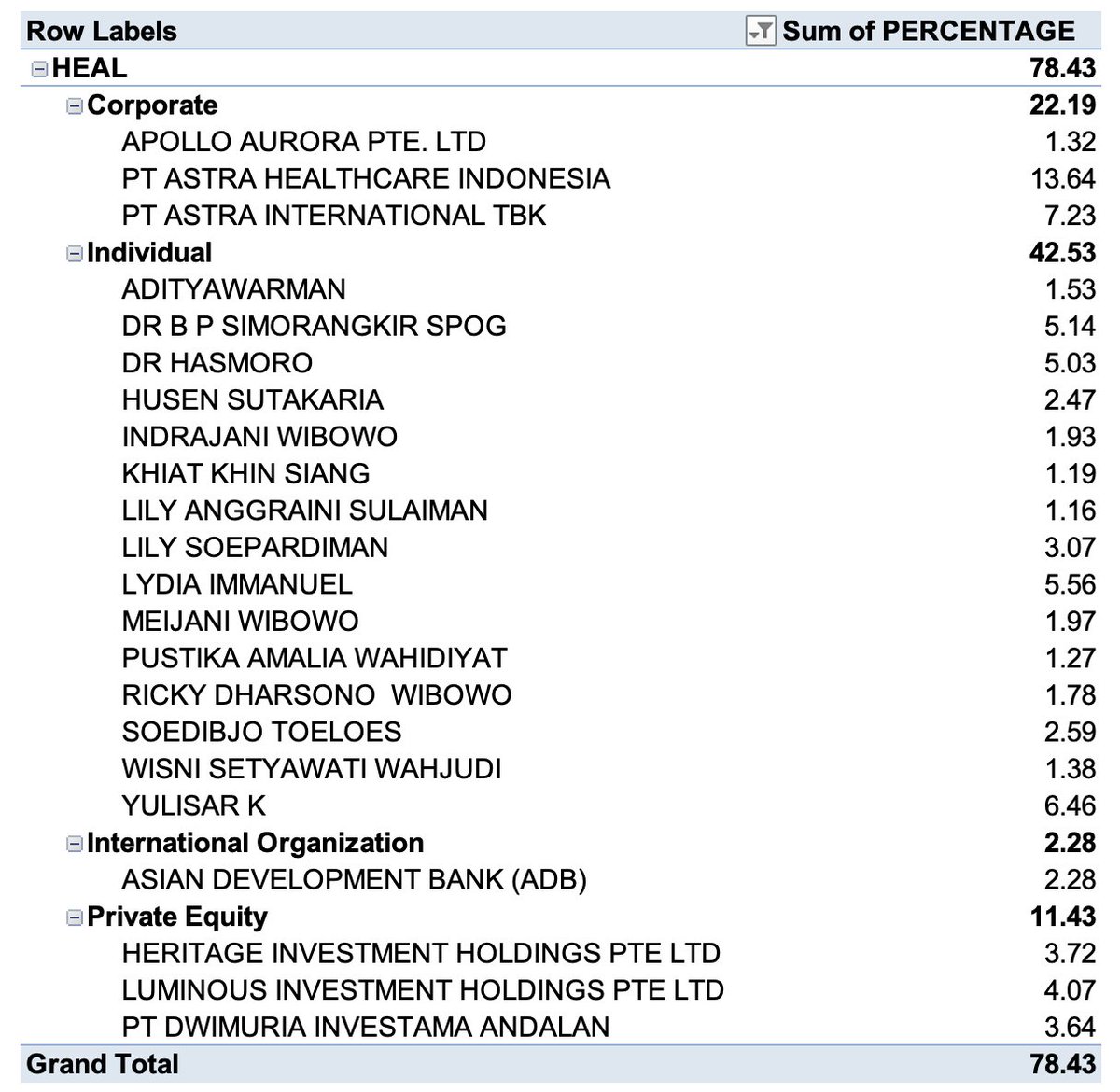Select the LILY ANGGRAINI SULAIMAN cell
The height and width of the screenshot is (1092, 1120).
click(305, 511)
